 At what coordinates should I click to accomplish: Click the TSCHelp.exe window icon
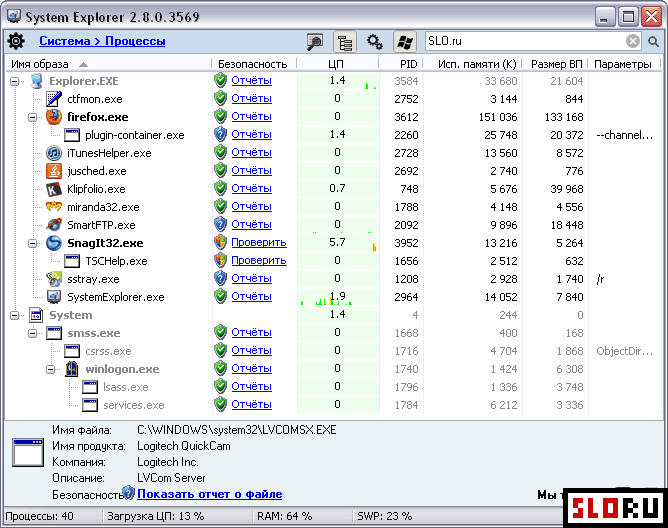tap(72, 261)
